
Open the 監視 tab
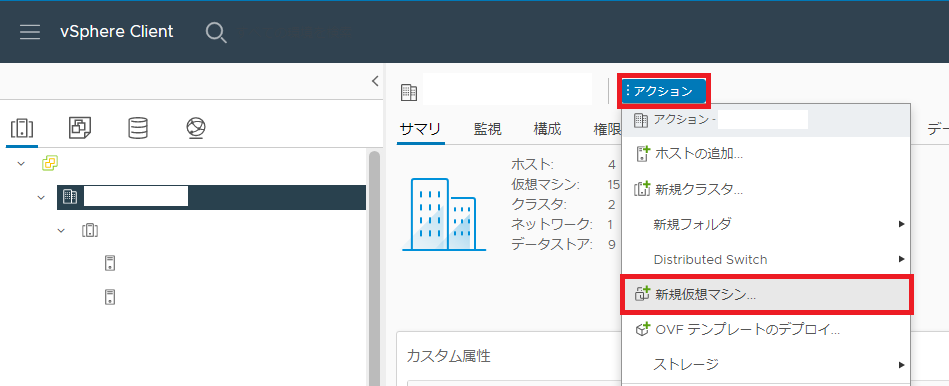[x=488, y=129]
